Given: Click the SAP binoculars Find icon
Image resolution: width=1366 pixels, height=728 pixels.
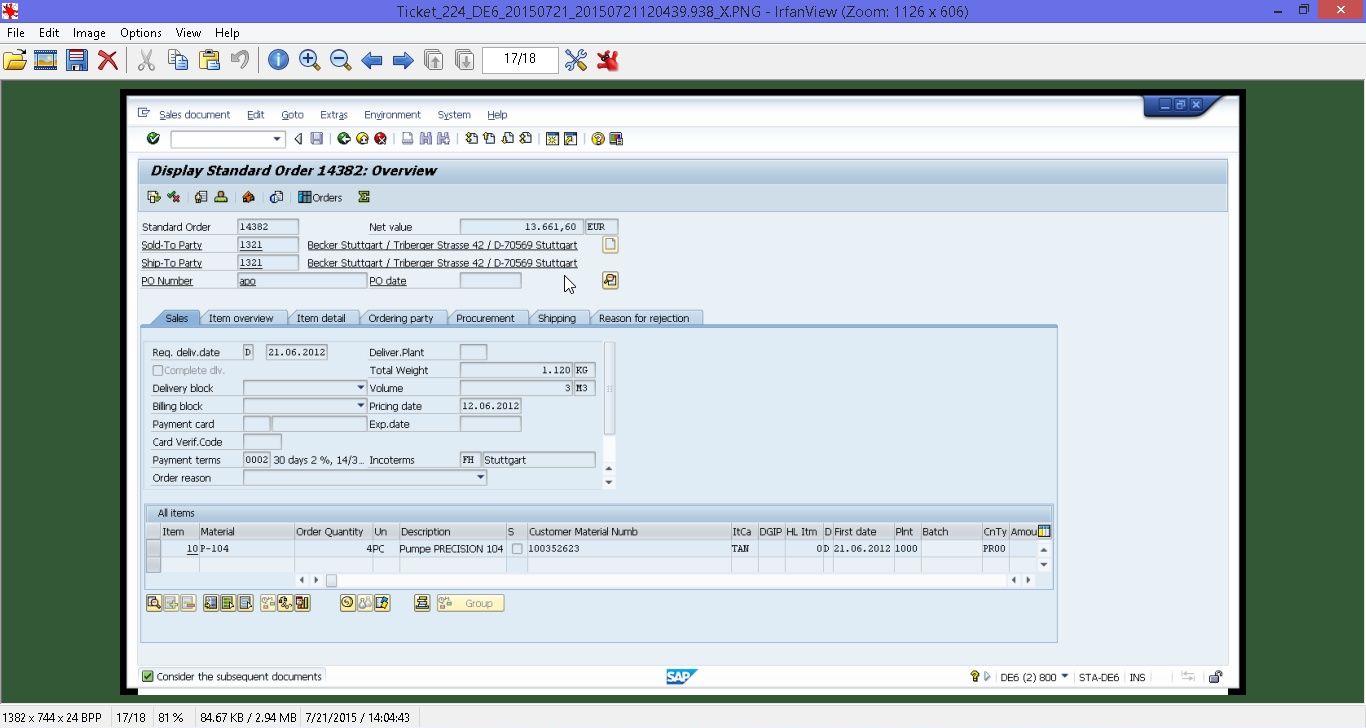Looking at the screenshot, I should point(425,139).
